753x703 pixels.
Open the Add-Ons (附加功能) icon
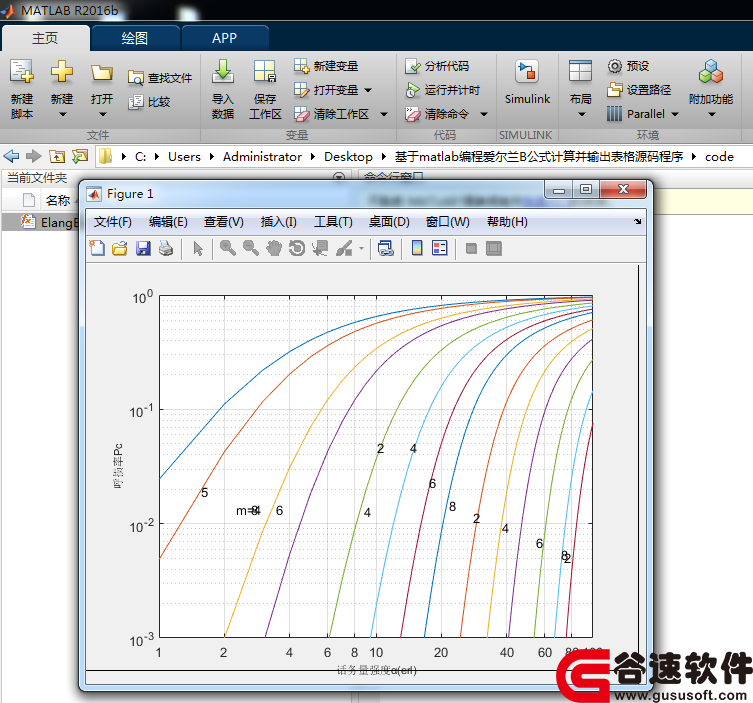[x=711, y=72]
